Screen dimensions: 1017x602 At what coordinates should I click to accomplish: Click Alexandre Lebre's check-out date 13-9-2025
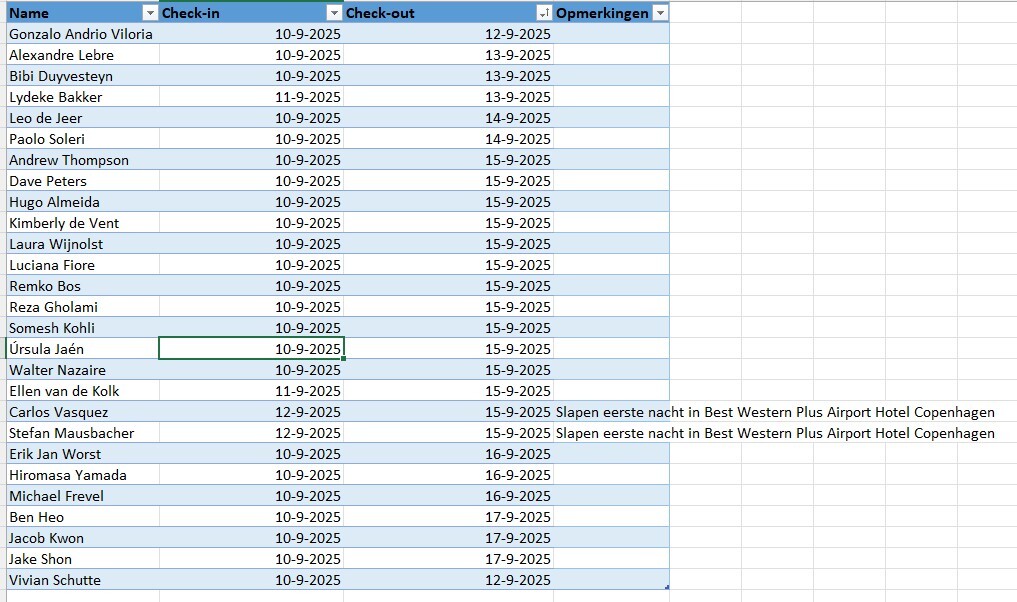point(448,55)
